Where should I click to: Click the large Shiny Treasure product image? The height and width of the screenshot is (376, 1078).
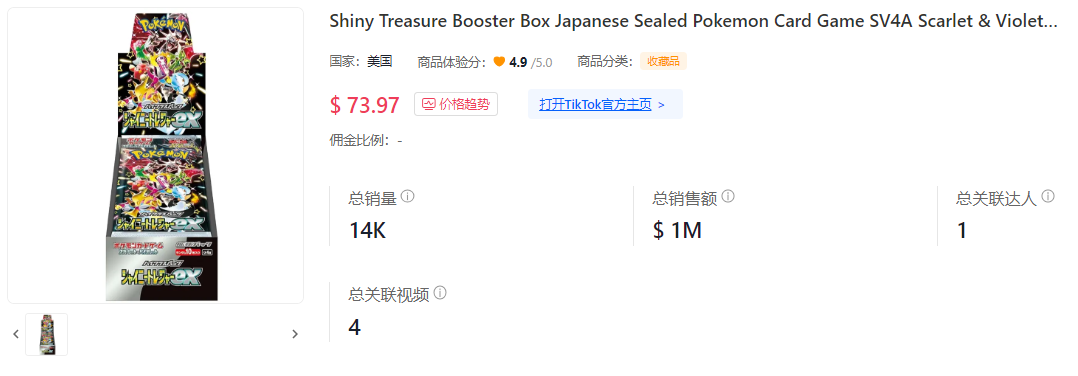(155, 155)
